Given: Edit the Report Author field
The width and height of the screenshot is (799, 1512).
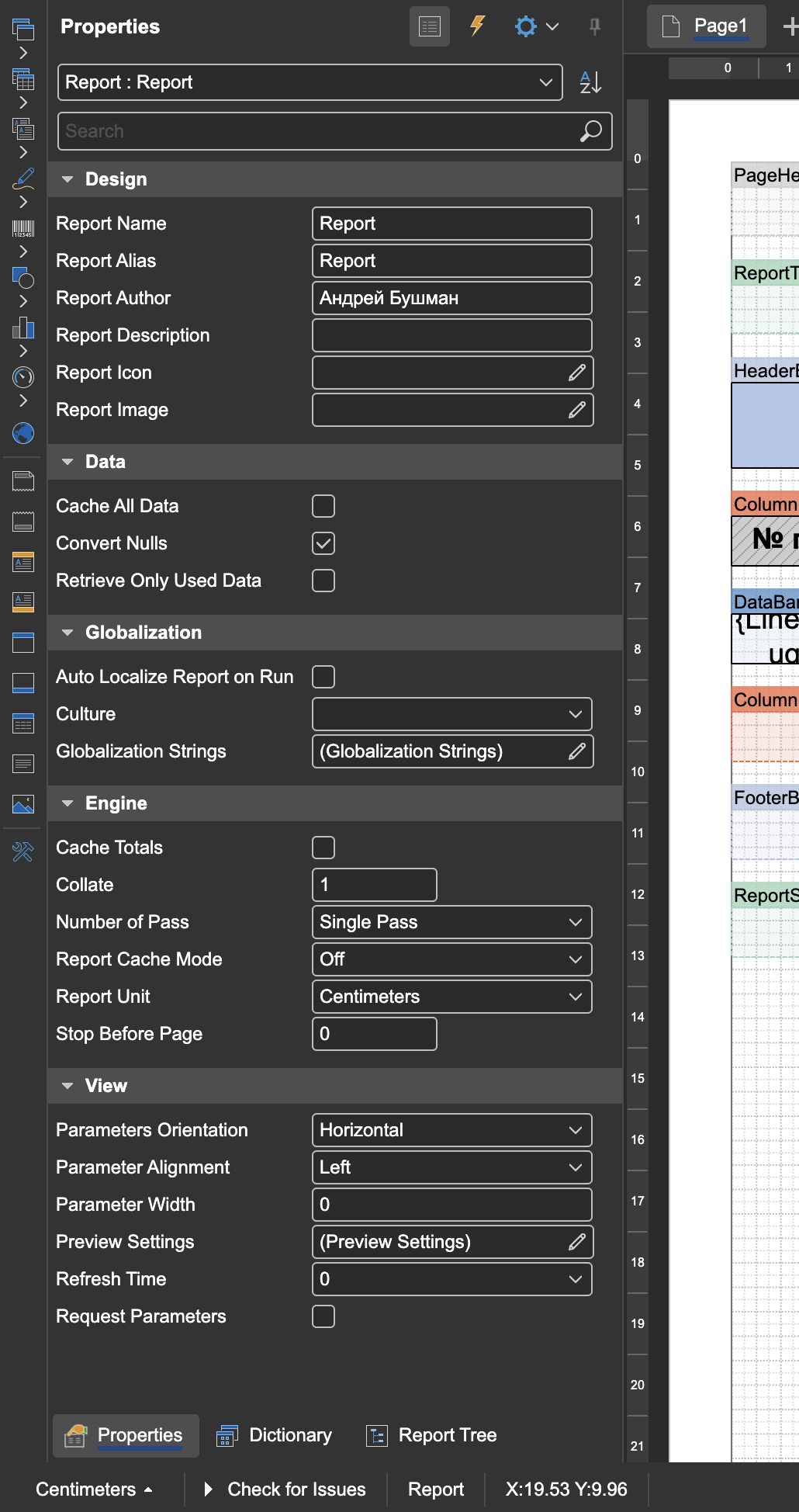Looking at the screenshot, I should (x=452, y=298).
